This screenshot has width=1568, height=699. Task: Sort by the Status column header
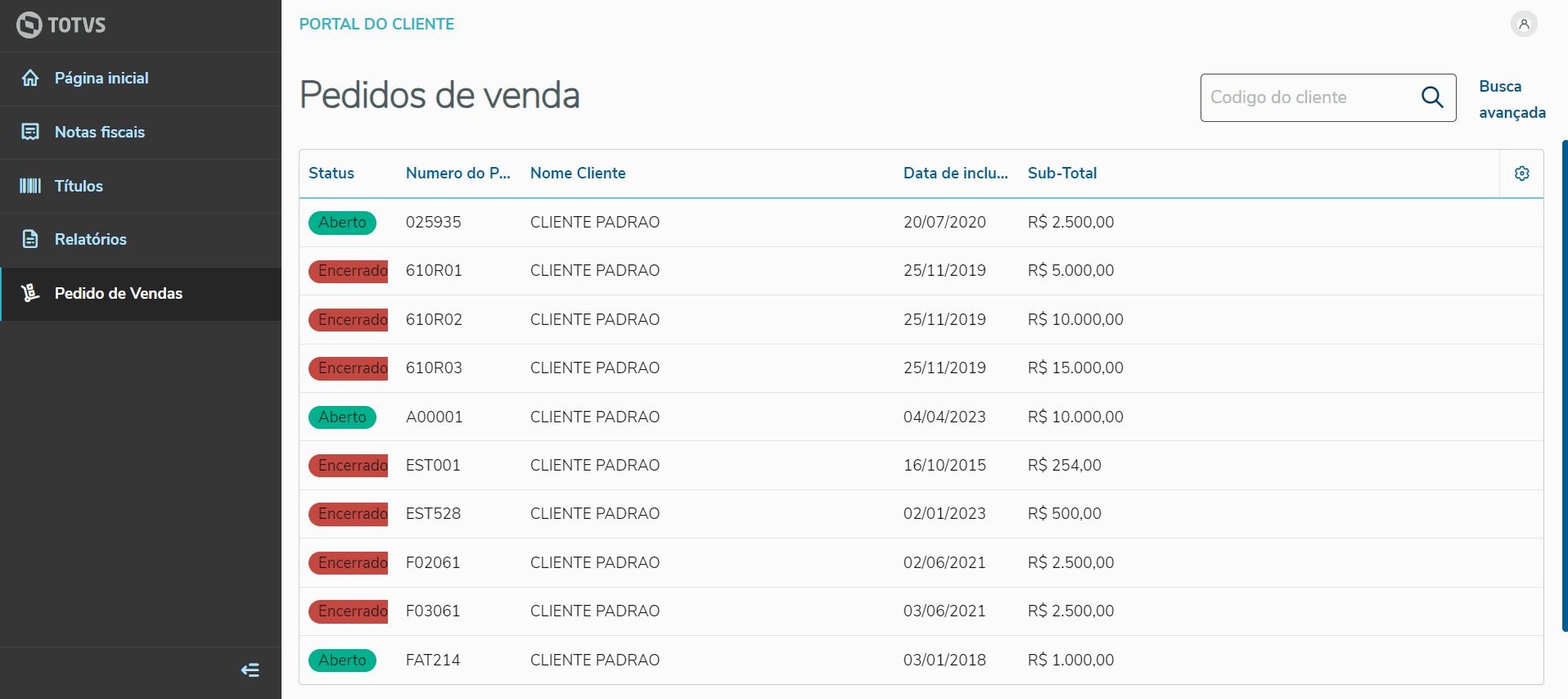tap(331, 174)
